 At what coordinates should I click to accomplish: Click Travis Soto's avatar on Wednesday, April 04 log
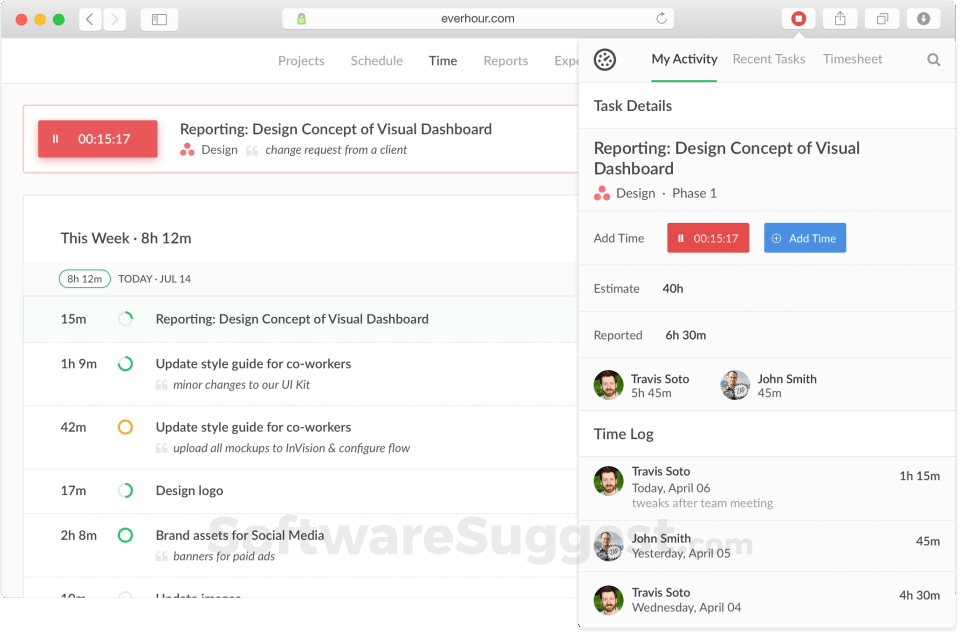coord(609,600)
